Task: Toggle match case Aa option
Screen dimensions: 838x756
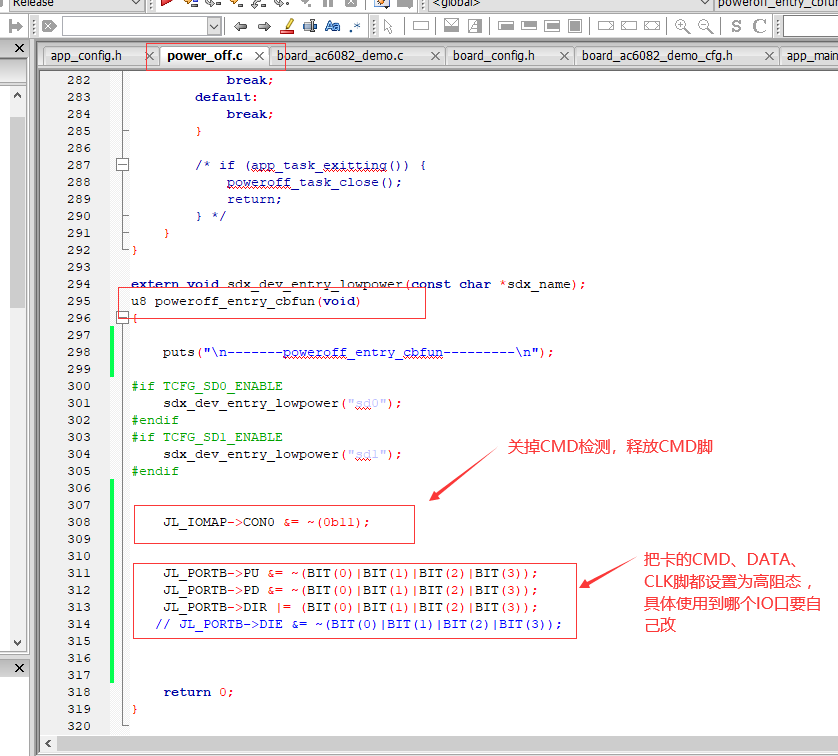Action: tap(332, 26)
